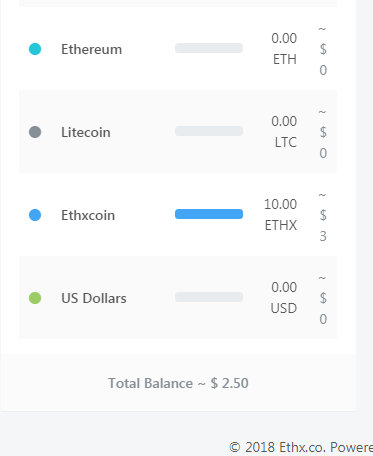Screen dimensions: 373x456
Task: Open the Ethxcoin wallet label
Action: 88,215
